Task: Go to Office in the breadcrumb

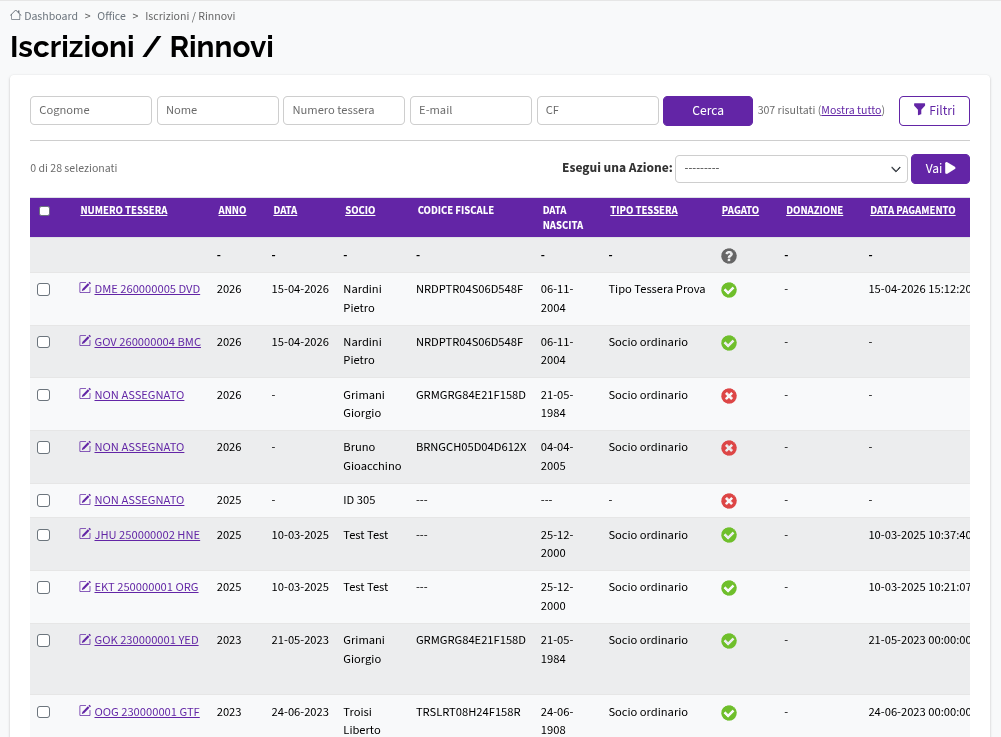Action: (111, 16)
